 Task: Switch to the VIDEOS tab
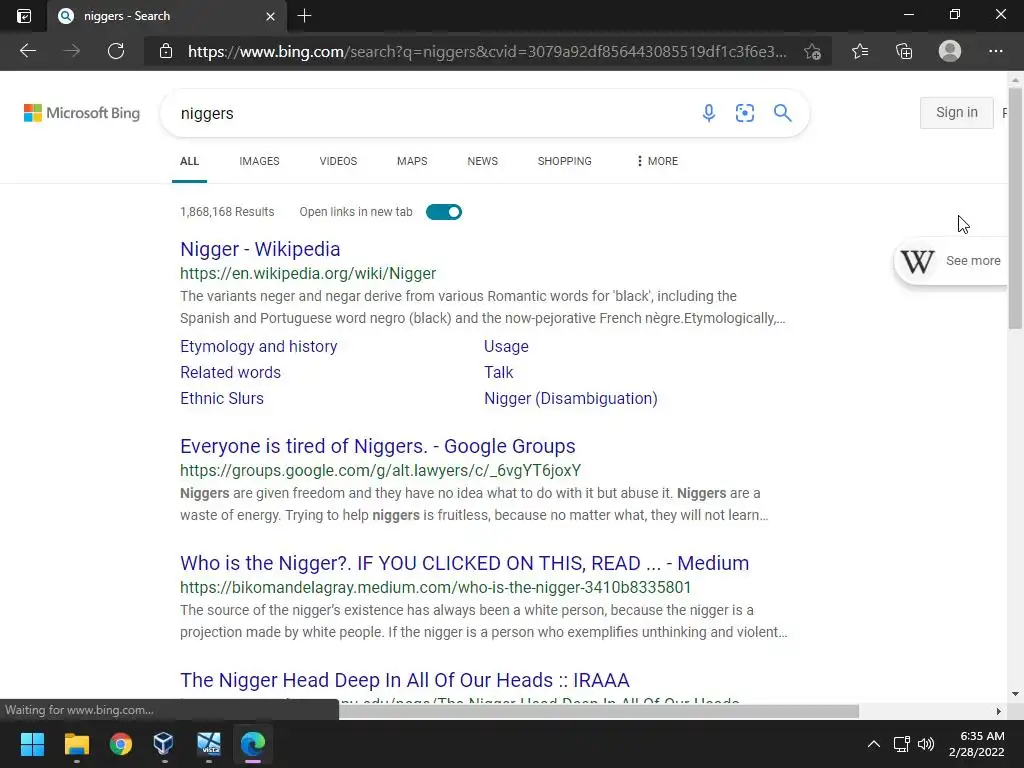pyautogui.click(x=338, y=161)
